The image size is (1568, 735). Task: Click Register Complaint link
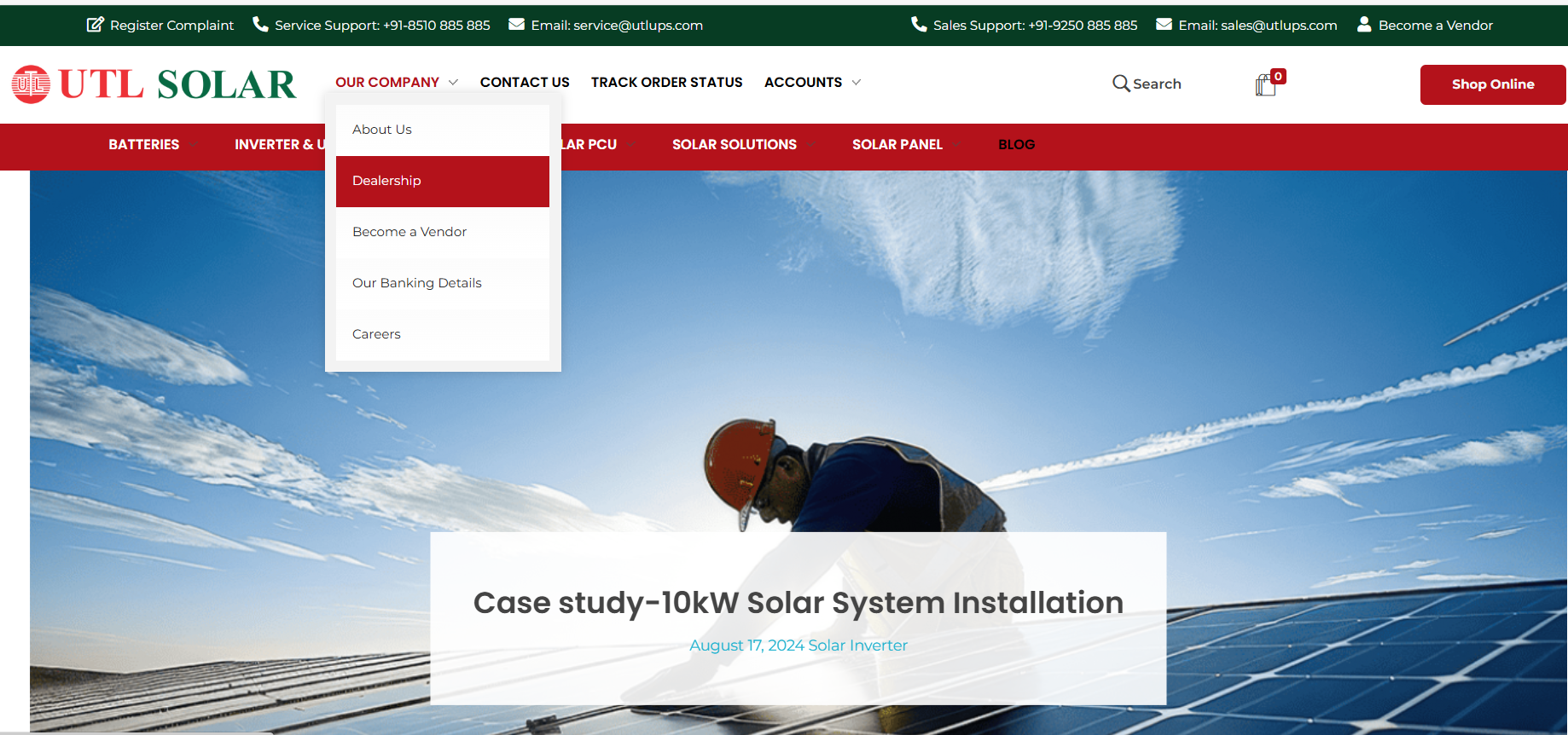(x=171, y=26)
